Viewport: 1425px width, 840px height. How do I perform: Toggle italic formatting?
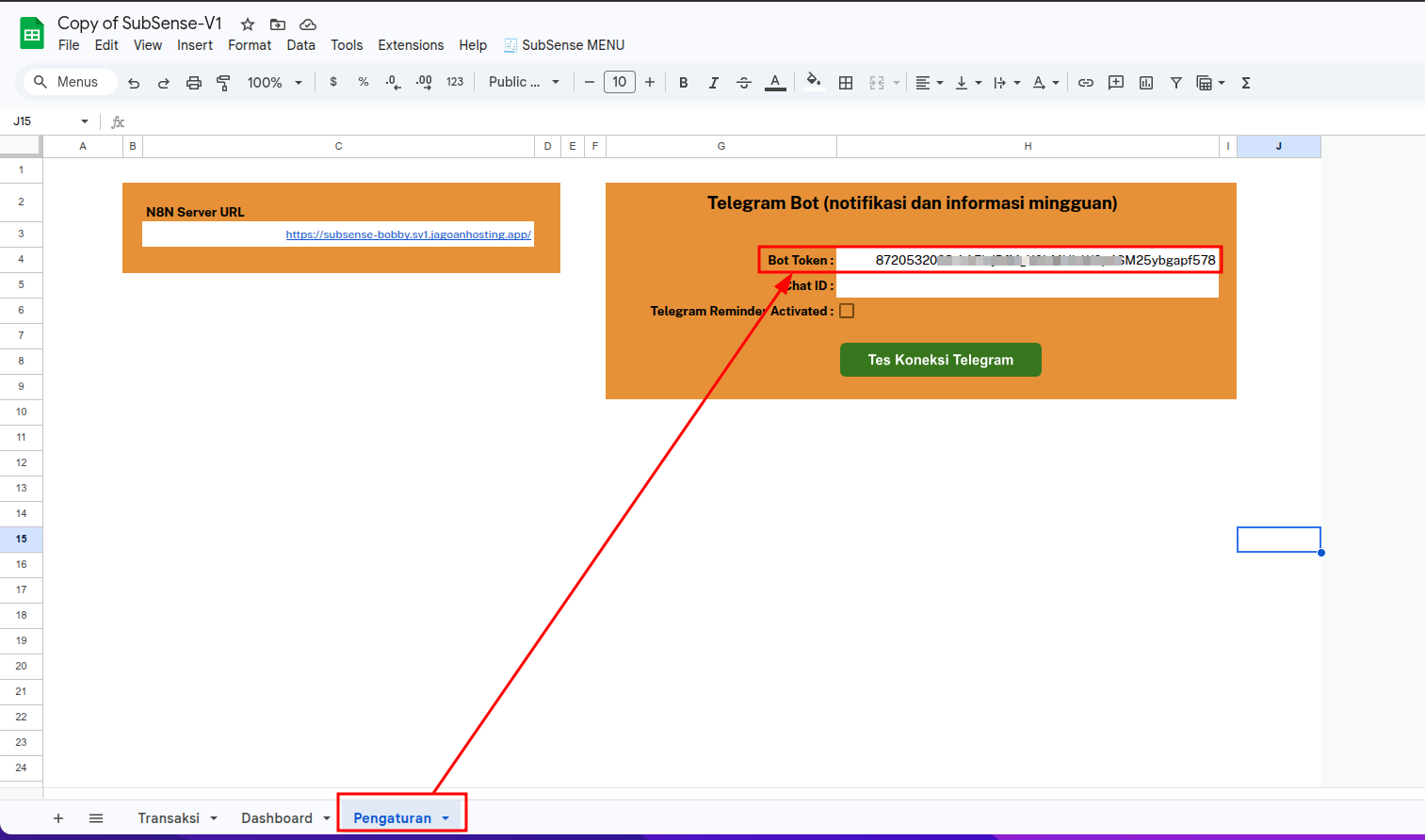(714, 83)
